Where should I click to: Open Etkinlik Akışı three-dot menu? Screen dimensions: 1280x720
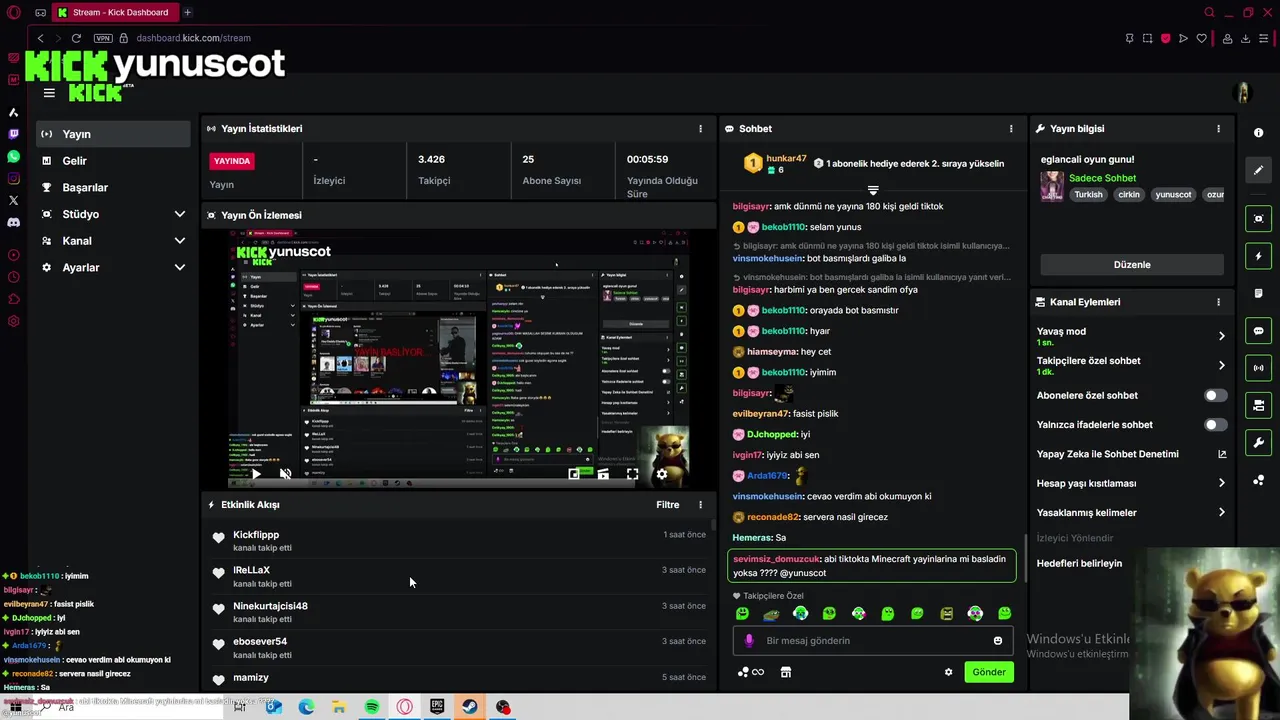coord(700,505)
